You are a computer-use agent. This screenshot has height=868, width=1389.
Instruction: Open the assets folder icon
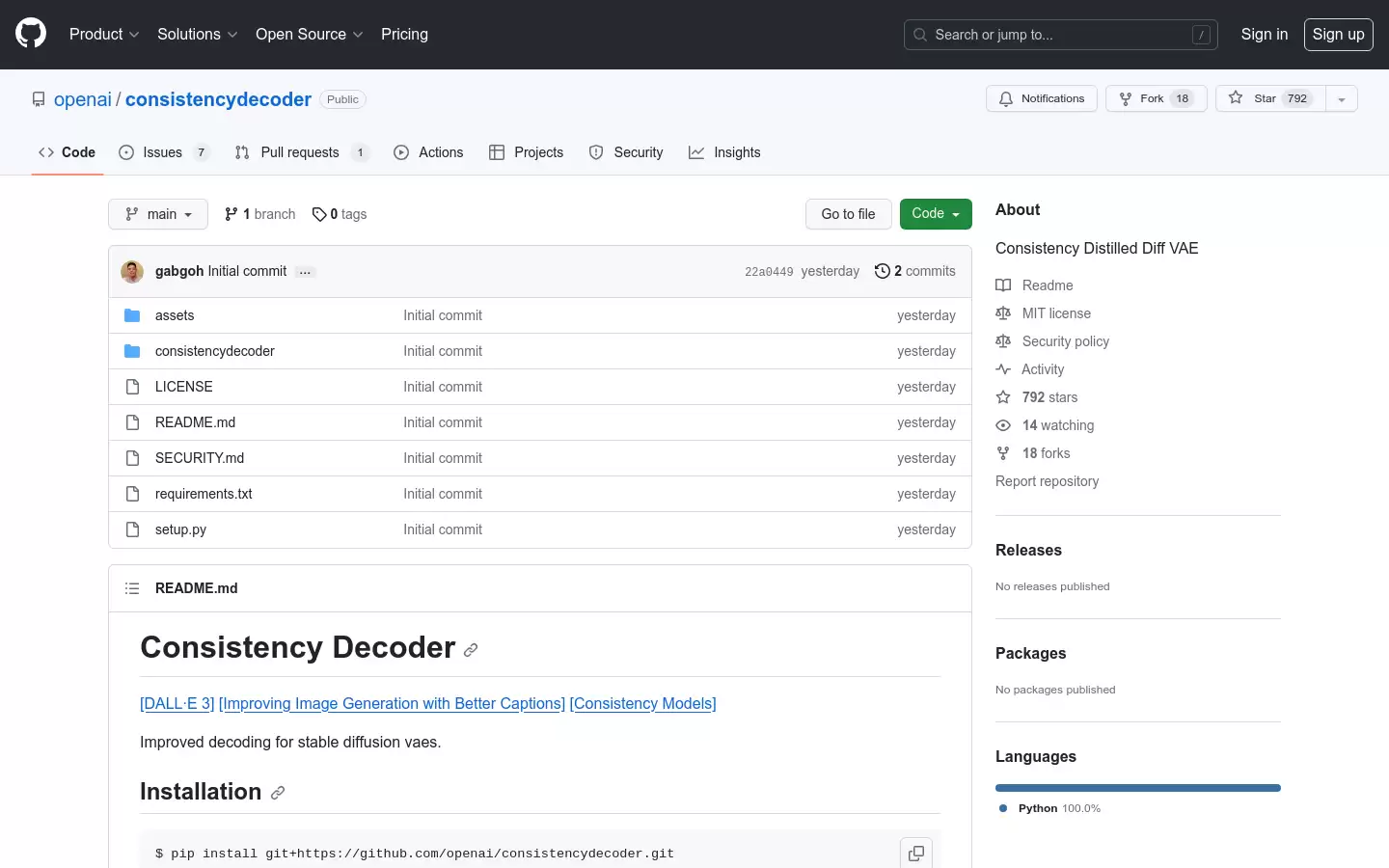click(x=132, y=315)
